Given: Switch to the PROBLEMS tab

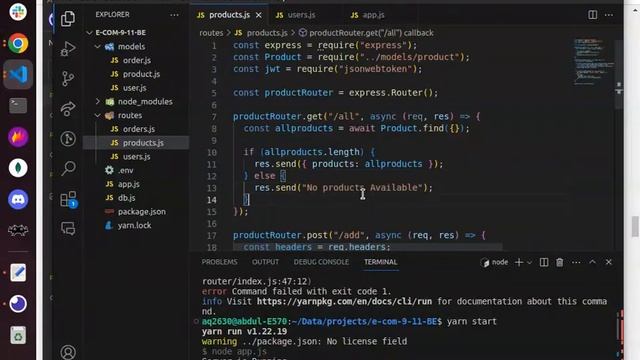Looking at the screenshot, I should pos(219,262).
